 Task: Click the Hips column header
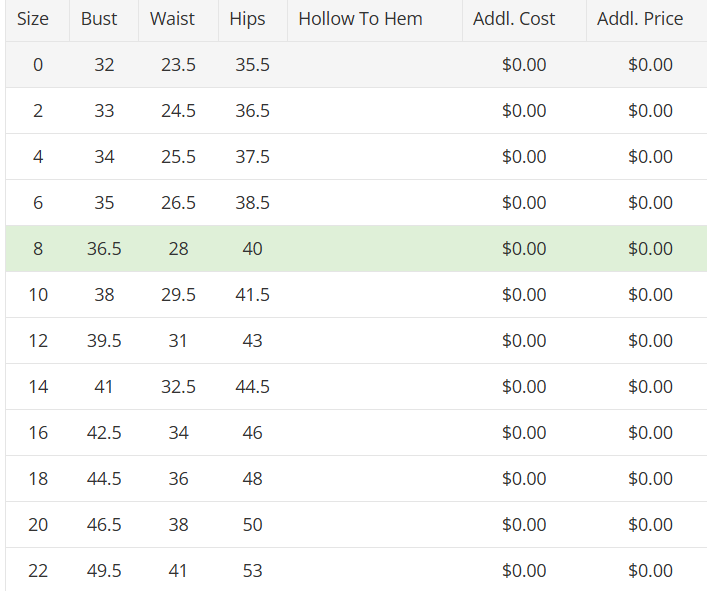tap(247, 19)
